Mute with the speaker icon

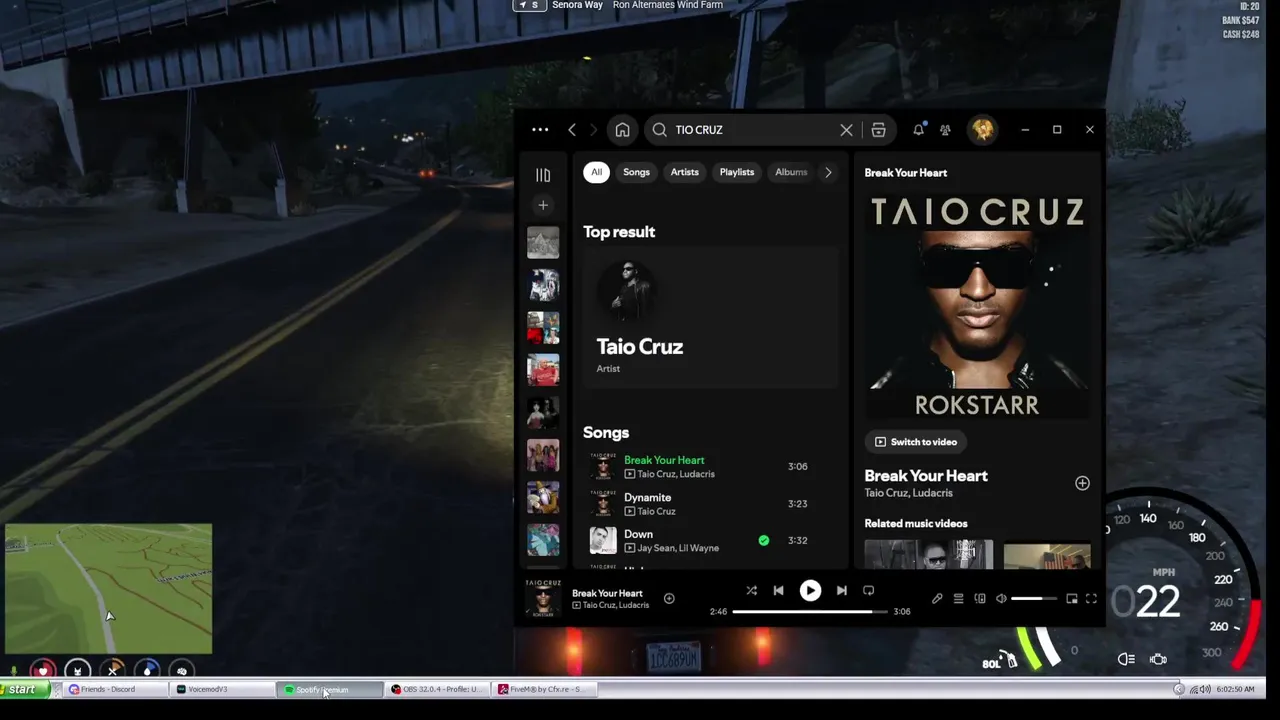click(1001, 599)
